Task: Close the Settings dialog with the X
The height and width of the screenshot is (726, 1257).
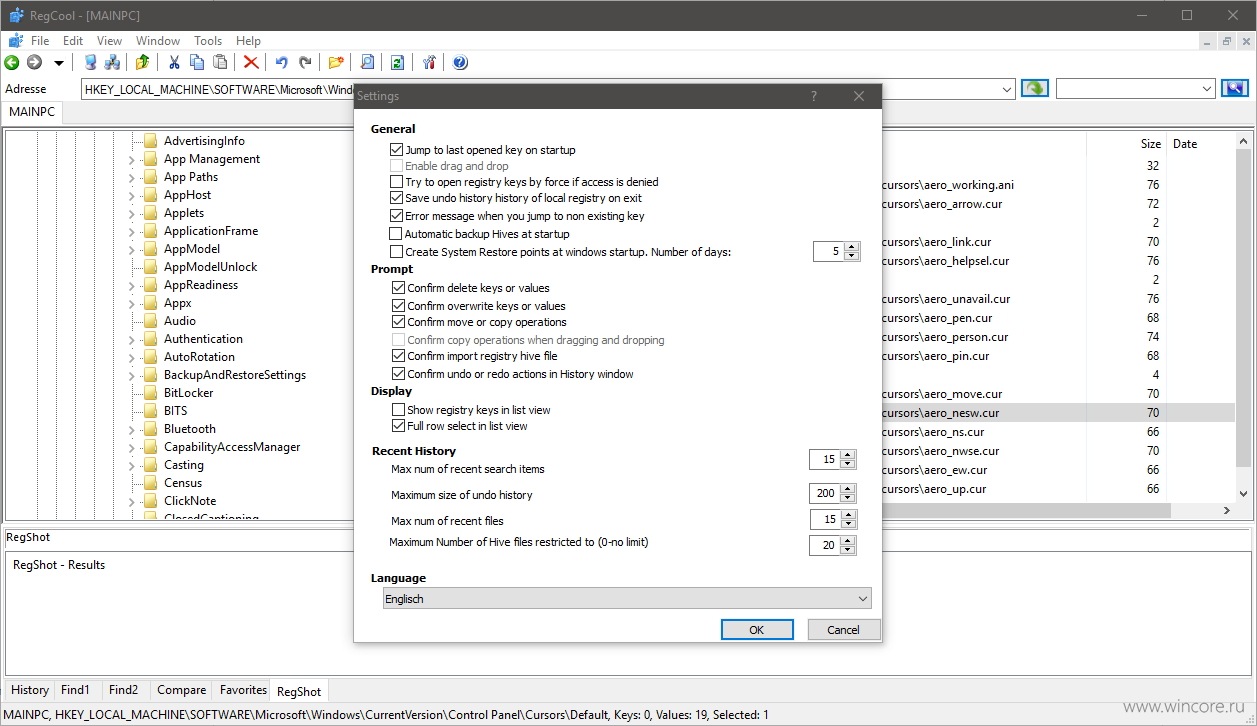Action: [x=859, y=96]
